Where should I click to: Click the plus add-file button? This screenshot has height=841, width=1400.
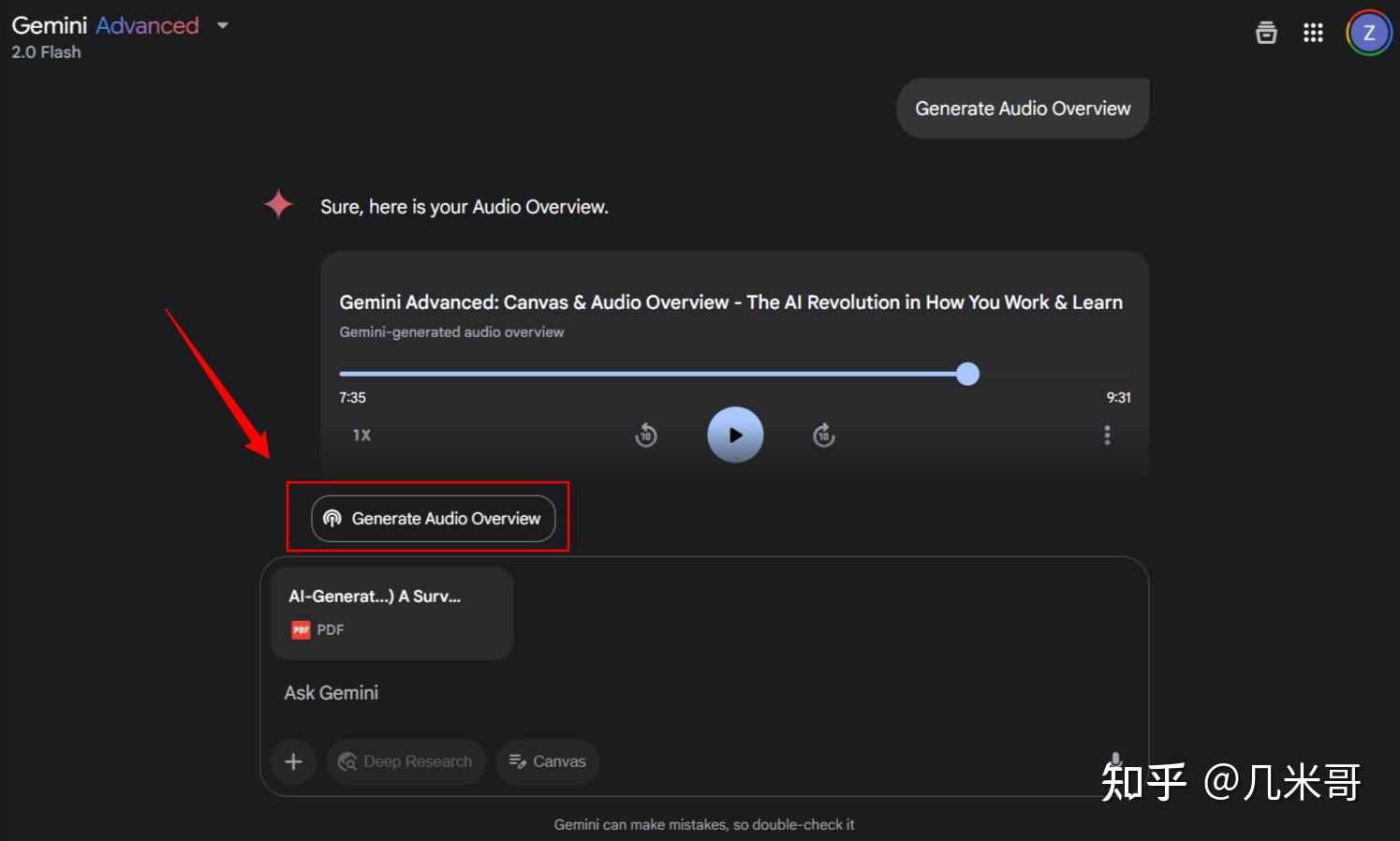coord(293,761)
